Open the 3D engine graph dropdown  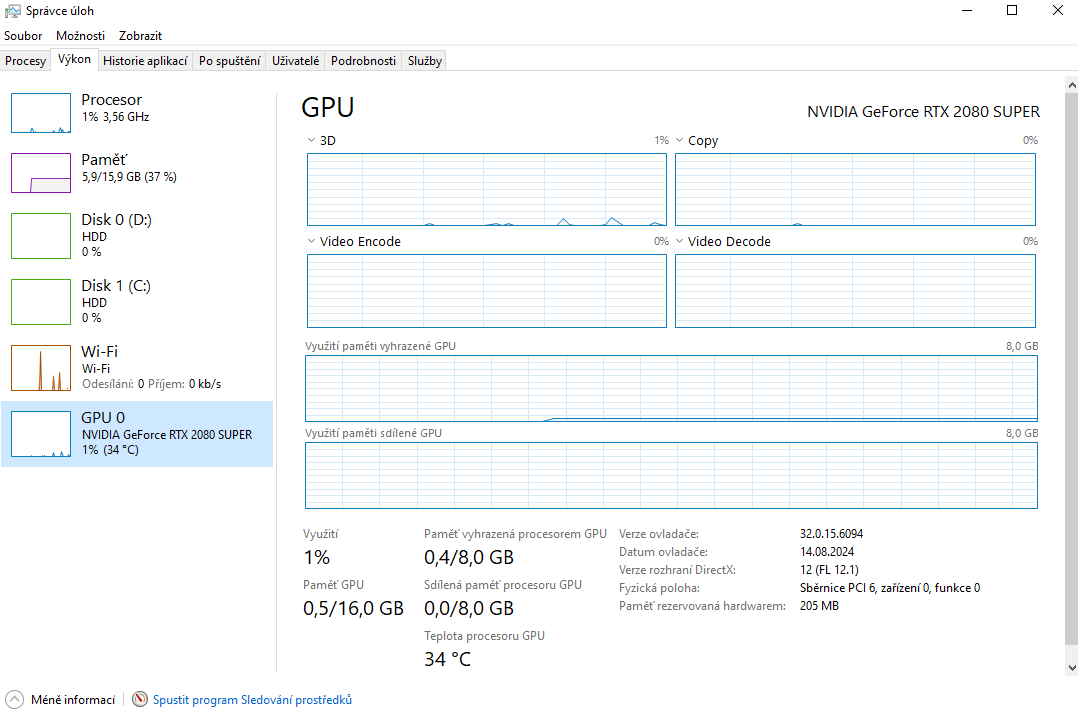(312, 141)
